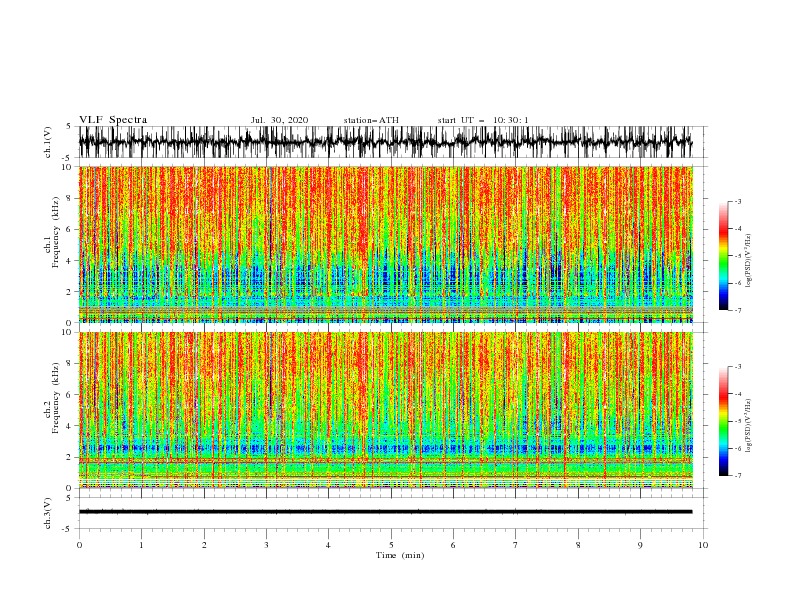Click the '-3' value on ch.2 color bar

(737, 367)
